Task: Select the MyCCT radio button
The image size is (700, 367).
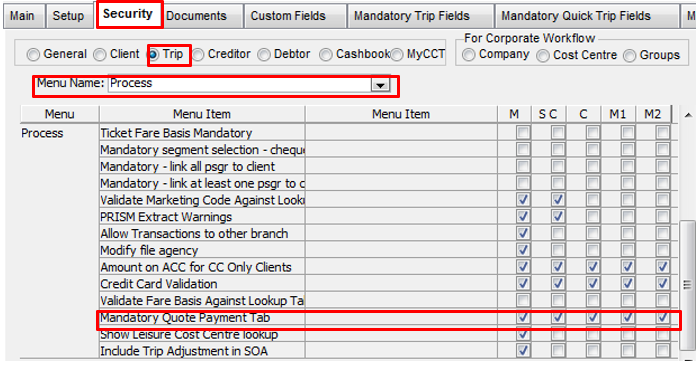Action: pos(397,55)
